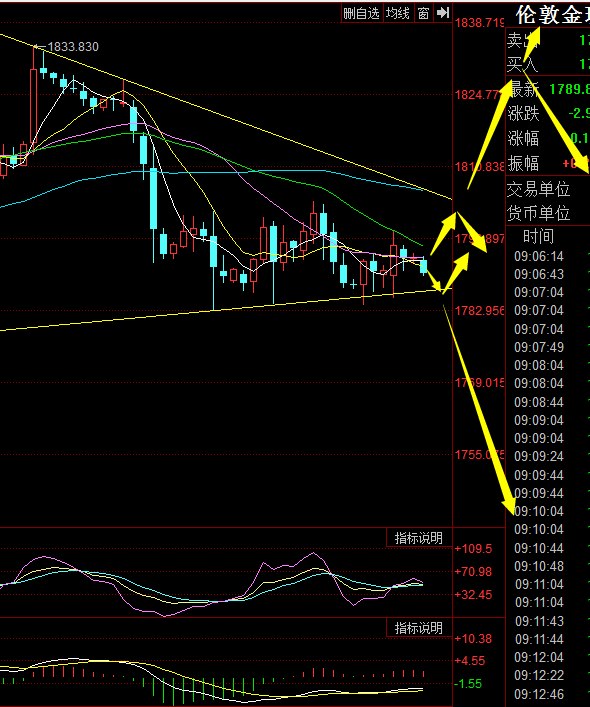Click the +109.5 indicator scale label
This screenshot has width=590, height=707.
point(473,549)
